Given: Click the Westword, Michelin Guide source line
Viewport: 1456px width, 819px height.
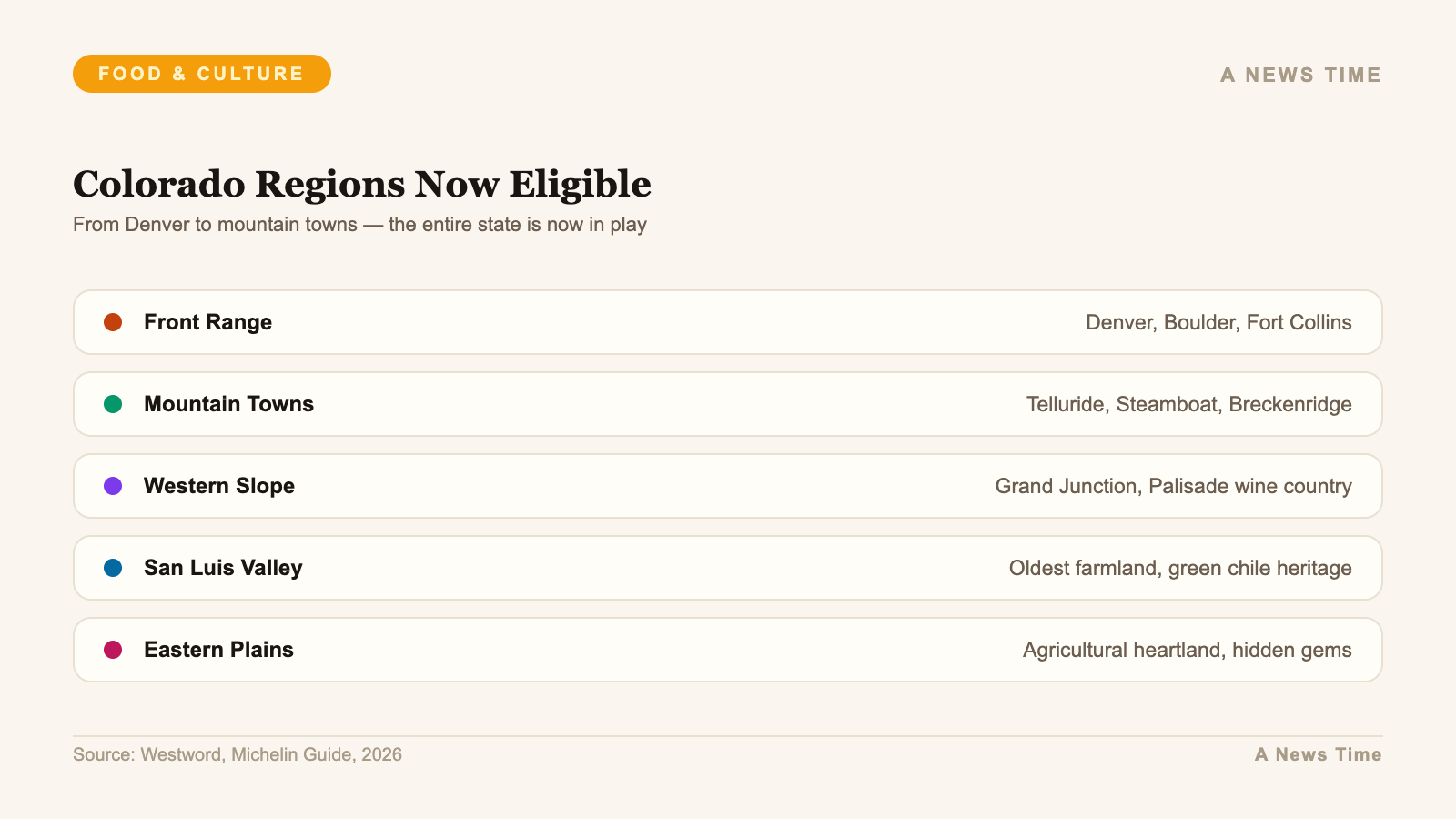Looking at the screenshot, I should click(x=238, y=754).
